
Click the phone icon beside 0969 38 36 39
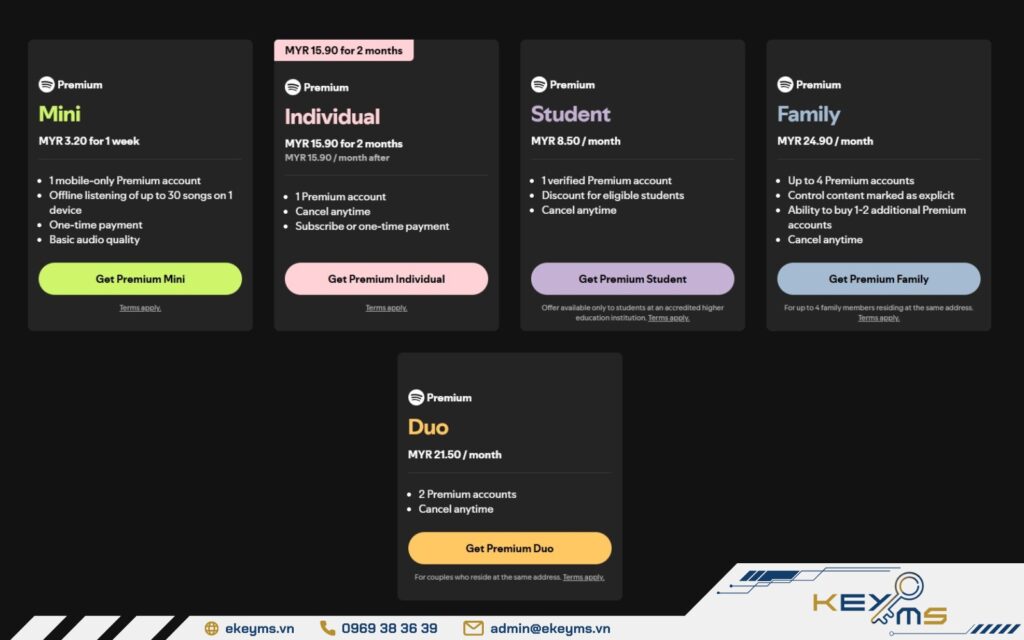point(327,628)
